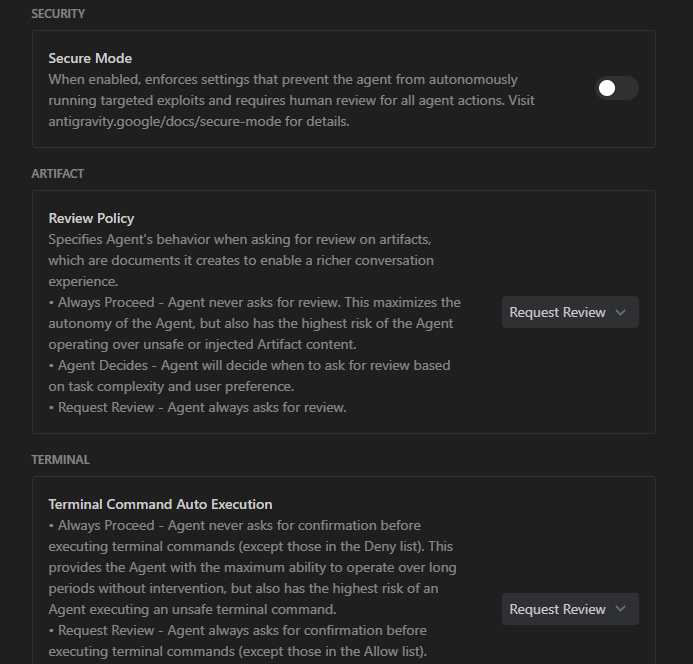The width and height of the screenshot is (693, 664).
Task: Click the ARTIFACT section heading
Action: pos(58,174)
